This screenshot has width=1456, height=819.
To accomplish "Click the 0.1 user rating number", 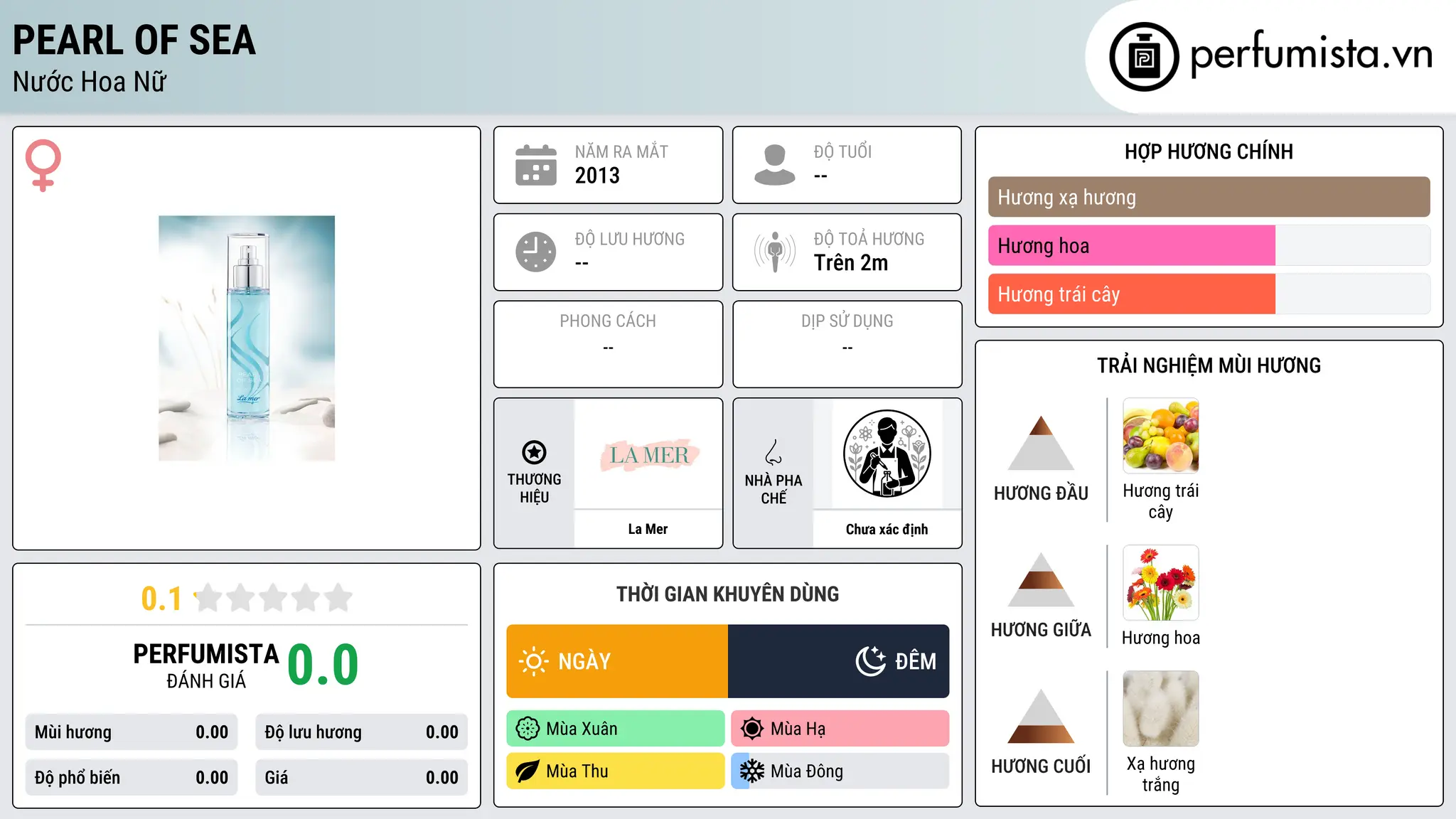I will pyautogui.click(x=161, y=599).
